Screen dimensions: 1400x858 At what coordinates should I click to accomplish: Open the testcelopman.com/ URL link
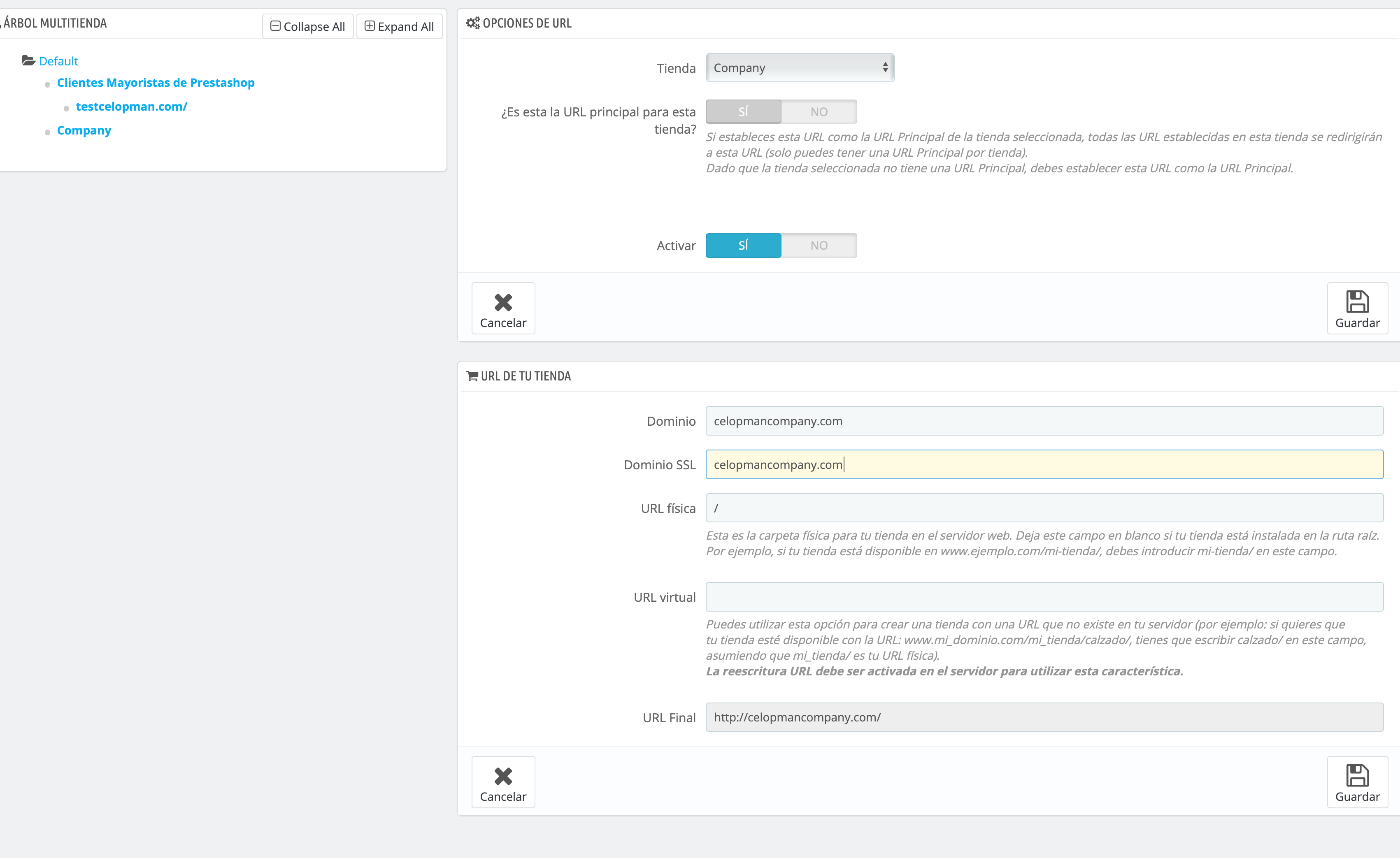click(131, 106)
